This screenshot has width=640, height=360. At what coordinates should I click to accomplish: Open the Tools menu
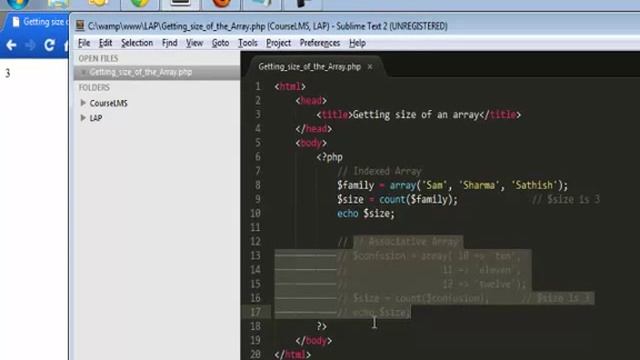248,43
